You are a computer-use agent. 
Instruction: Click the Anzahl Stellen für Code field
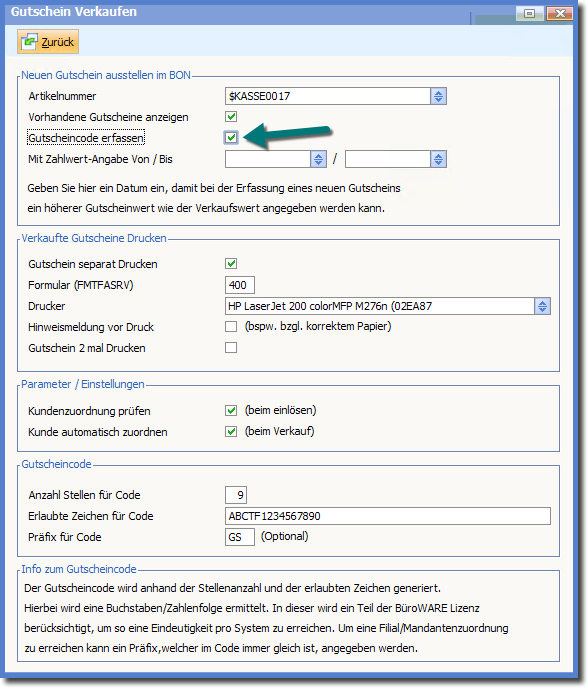click(236, 495)
